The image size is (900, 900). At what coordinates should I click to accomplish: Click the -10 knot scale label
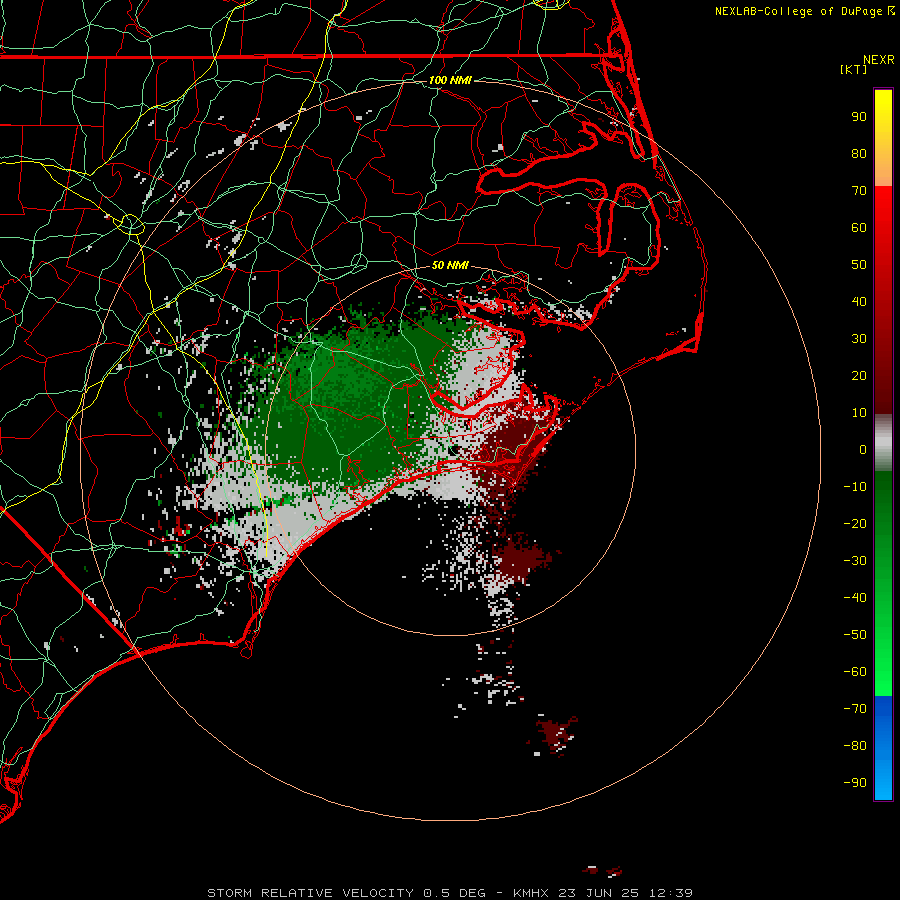point(855,487)
